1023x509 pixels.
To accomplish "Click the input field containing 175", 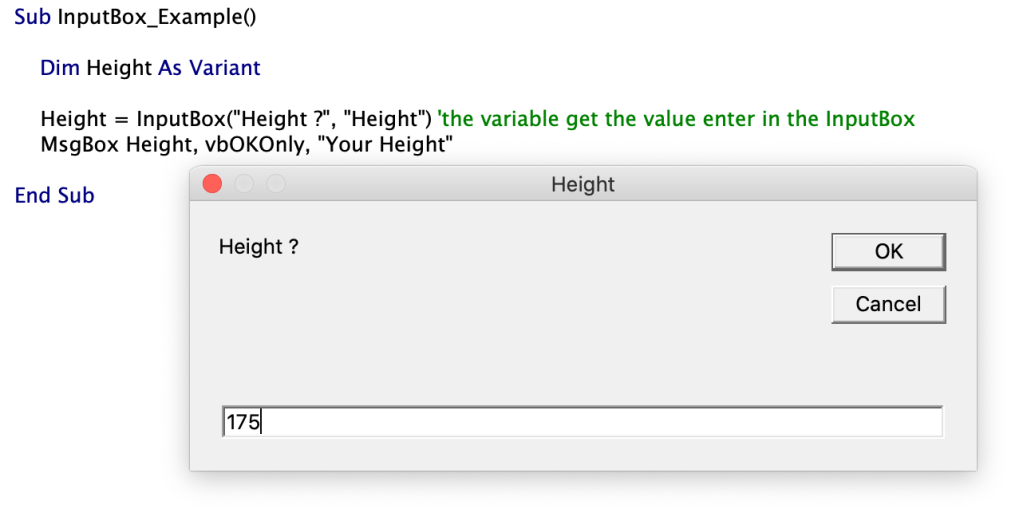I will coord(582,422).
